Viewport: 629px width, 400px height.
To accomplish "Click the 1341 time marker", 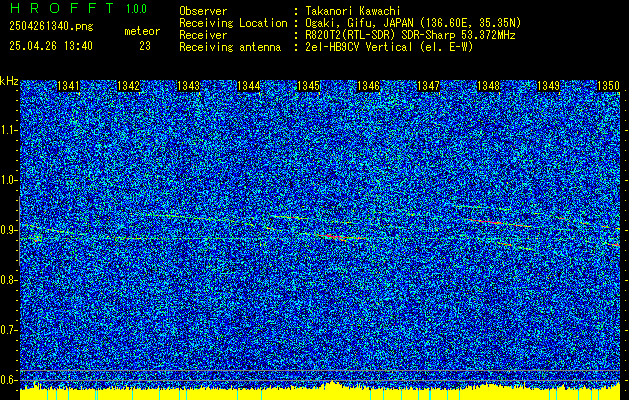I will (x=68, y=86).
